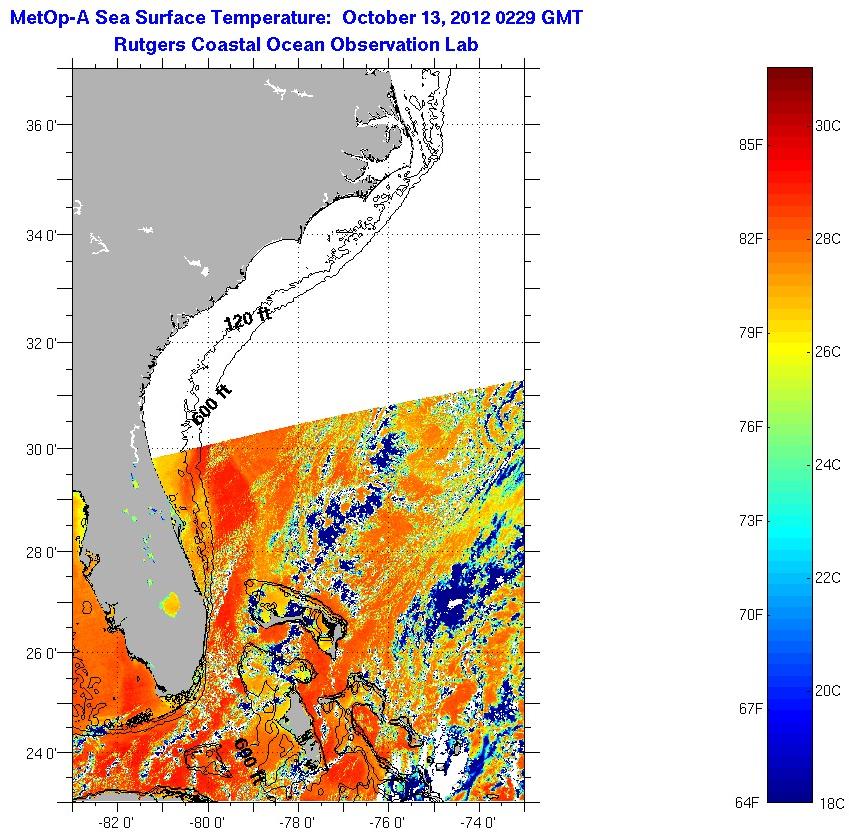Image resolution: width=849 pixels, height=832 pixels.
Task: Click the 28 0' latitude label
Action: 41,553
